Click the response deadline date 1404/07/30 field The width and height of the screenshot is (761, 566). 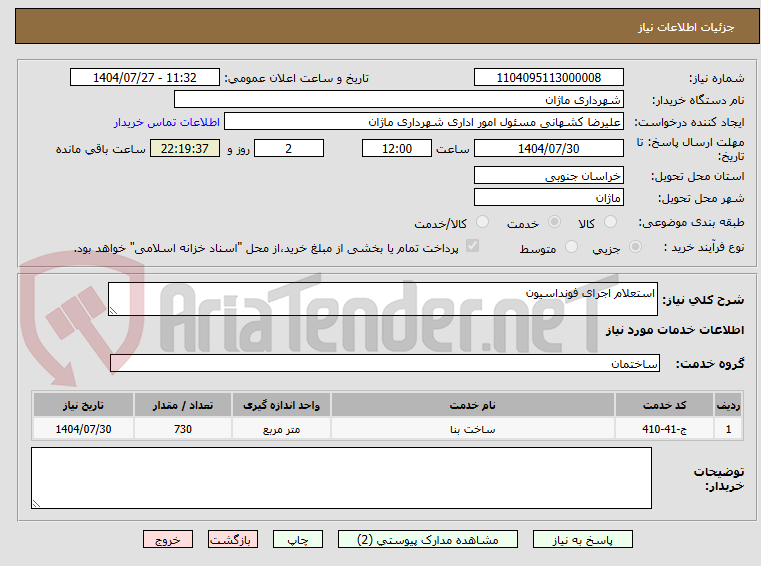(x=548, y=148)
